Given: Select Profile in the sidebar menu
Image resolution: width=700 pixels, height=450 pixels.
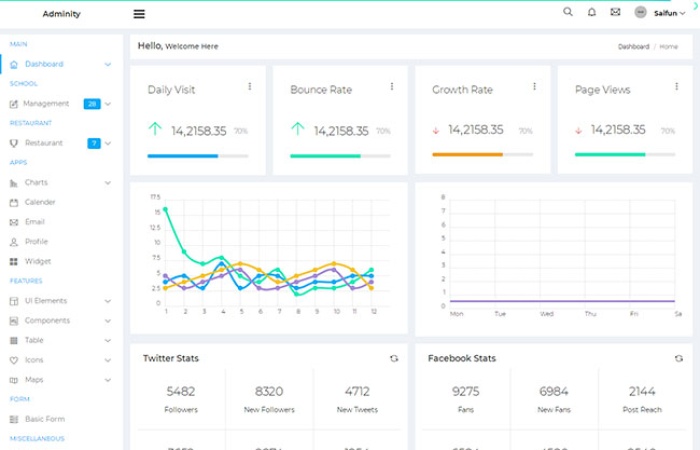Looking at the screenshot, I should click(x=36, y=242).
